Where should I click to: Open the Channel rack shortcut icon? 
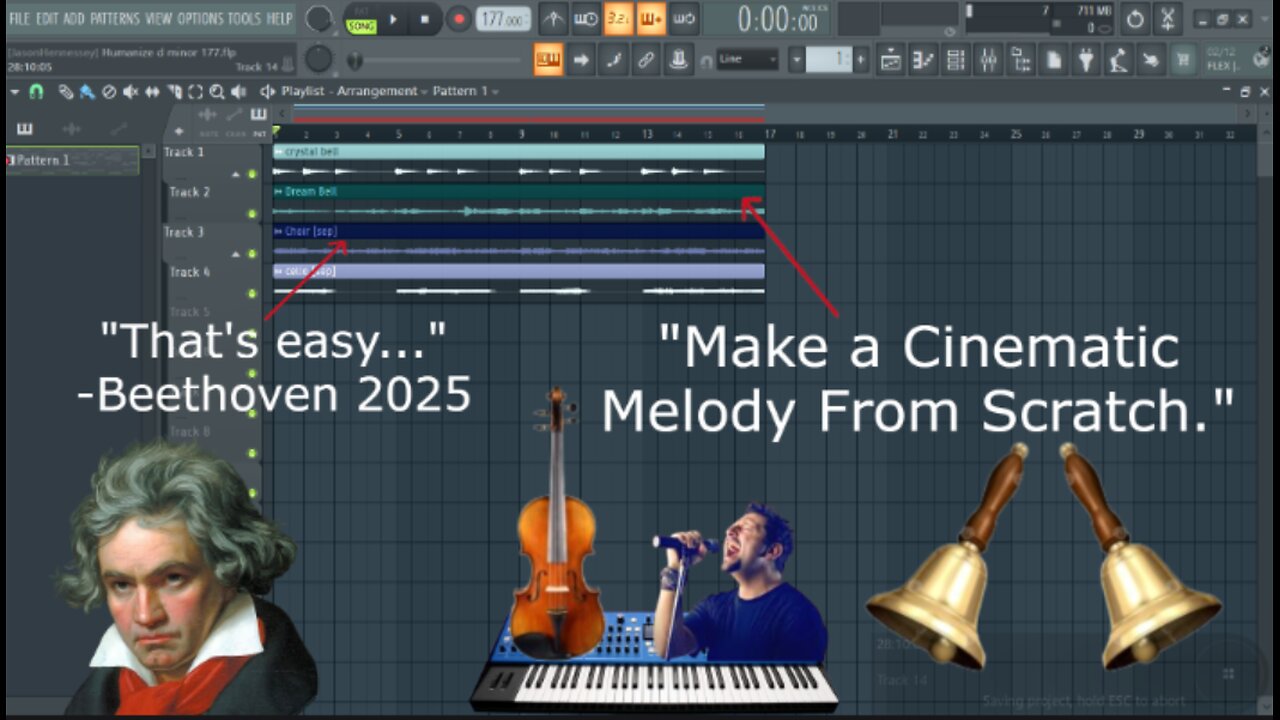[x=956, y=60]
